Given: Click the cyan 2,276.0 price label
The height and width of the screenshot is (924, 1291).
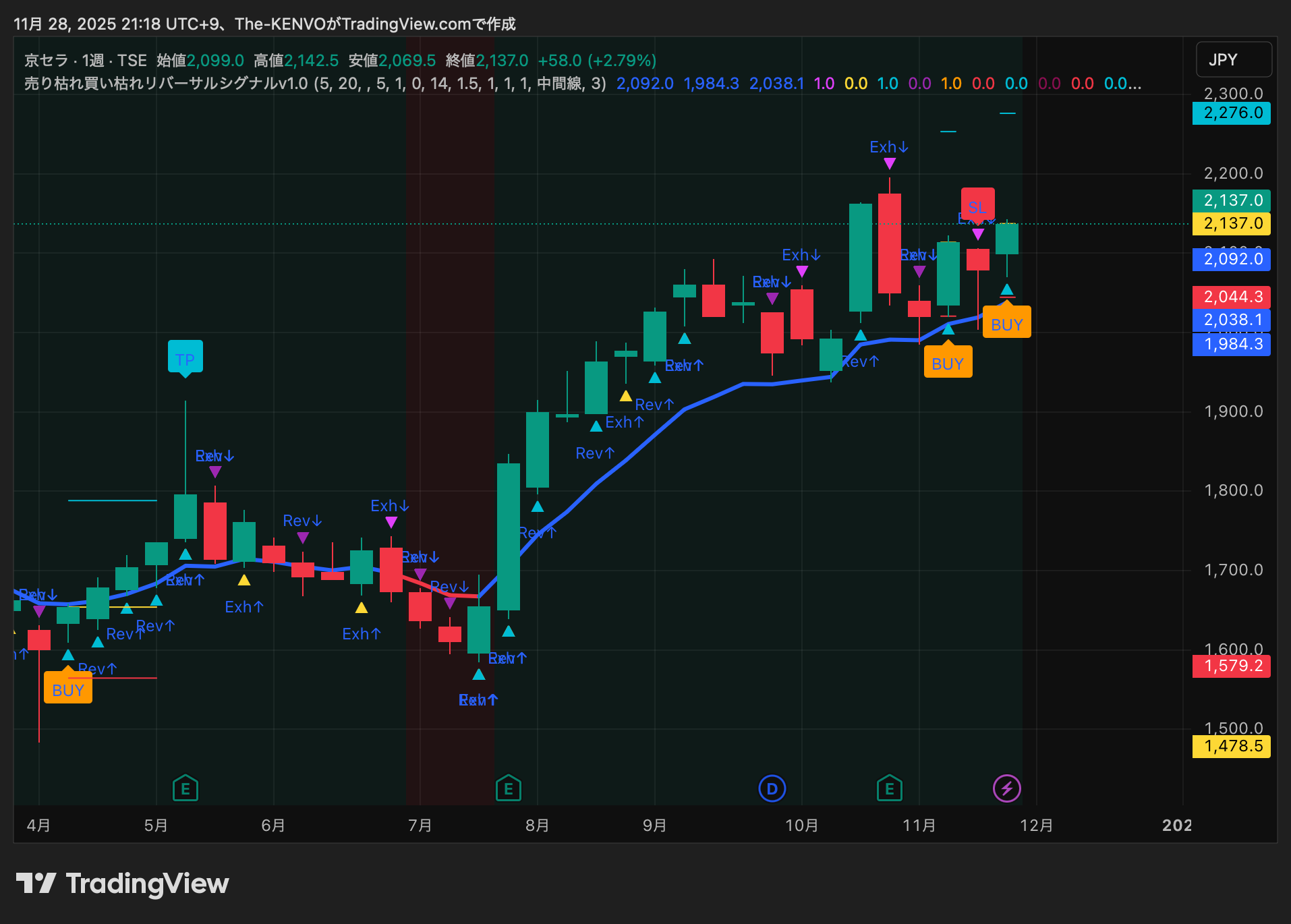Looking at the screenshot, I should (x=1232, y=113).
